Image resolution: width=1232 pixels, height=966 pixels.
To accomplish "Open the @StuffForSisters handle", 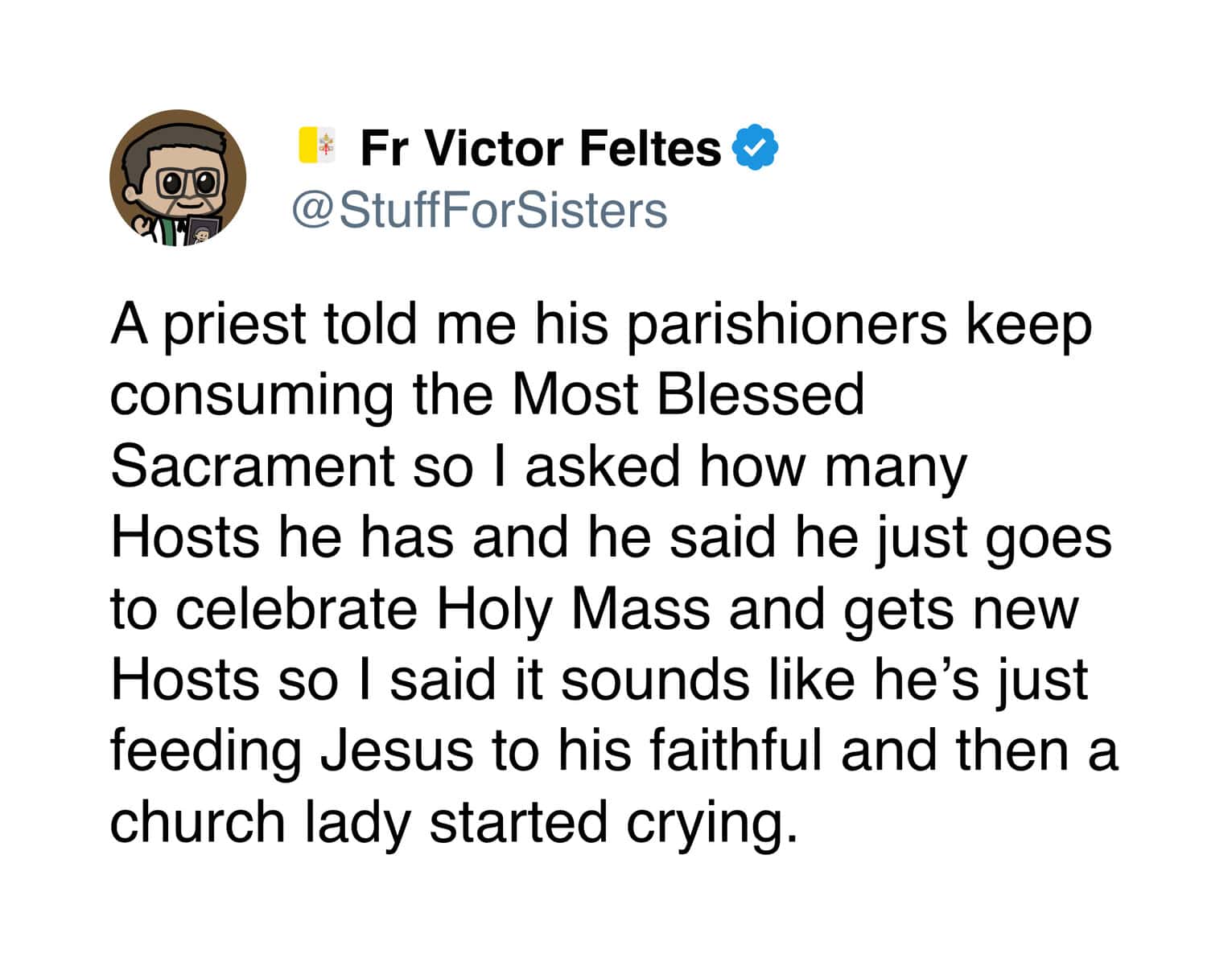I will coord(479,210).
